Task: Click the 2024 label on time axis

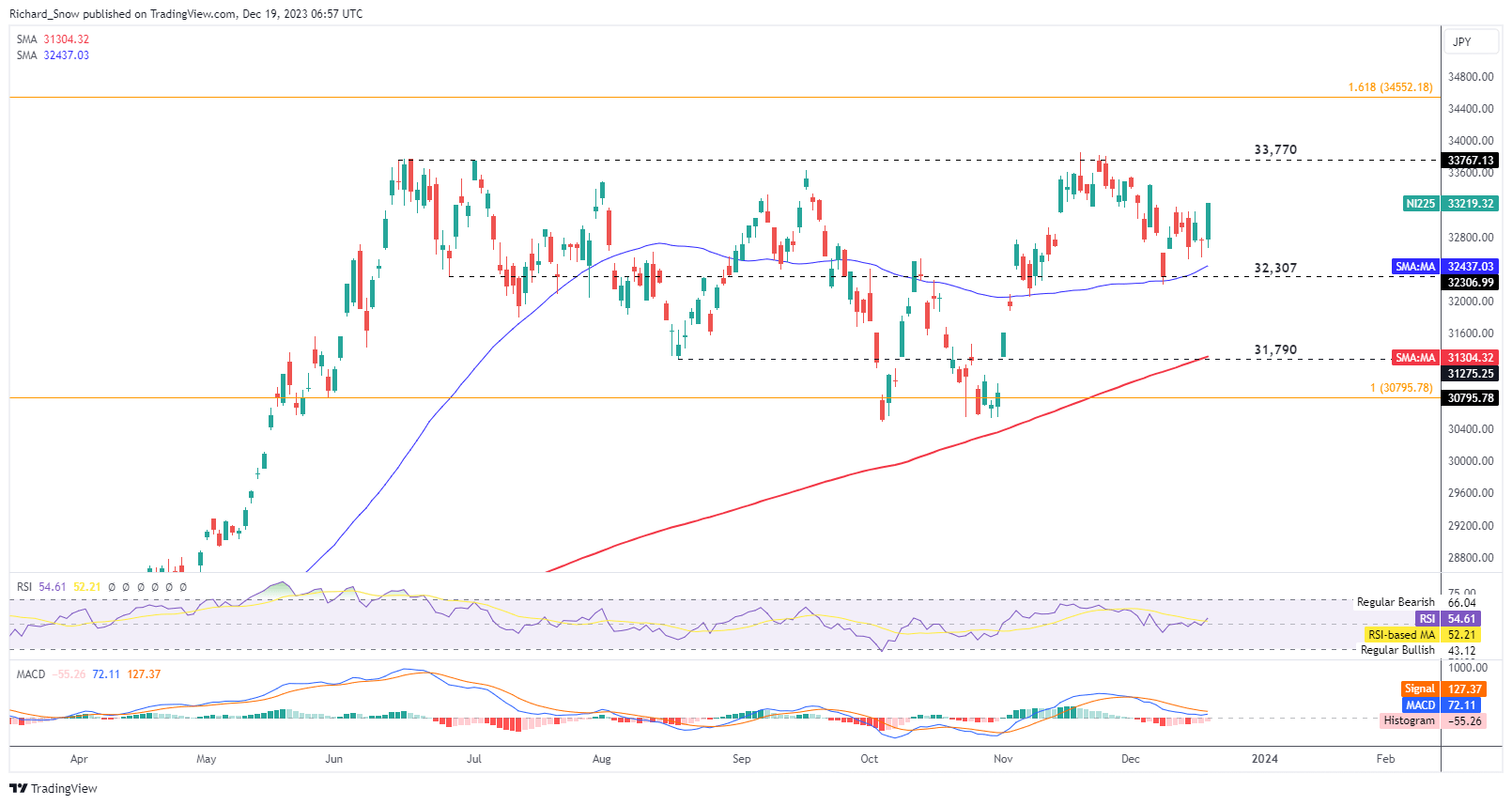Action: 1265,759
